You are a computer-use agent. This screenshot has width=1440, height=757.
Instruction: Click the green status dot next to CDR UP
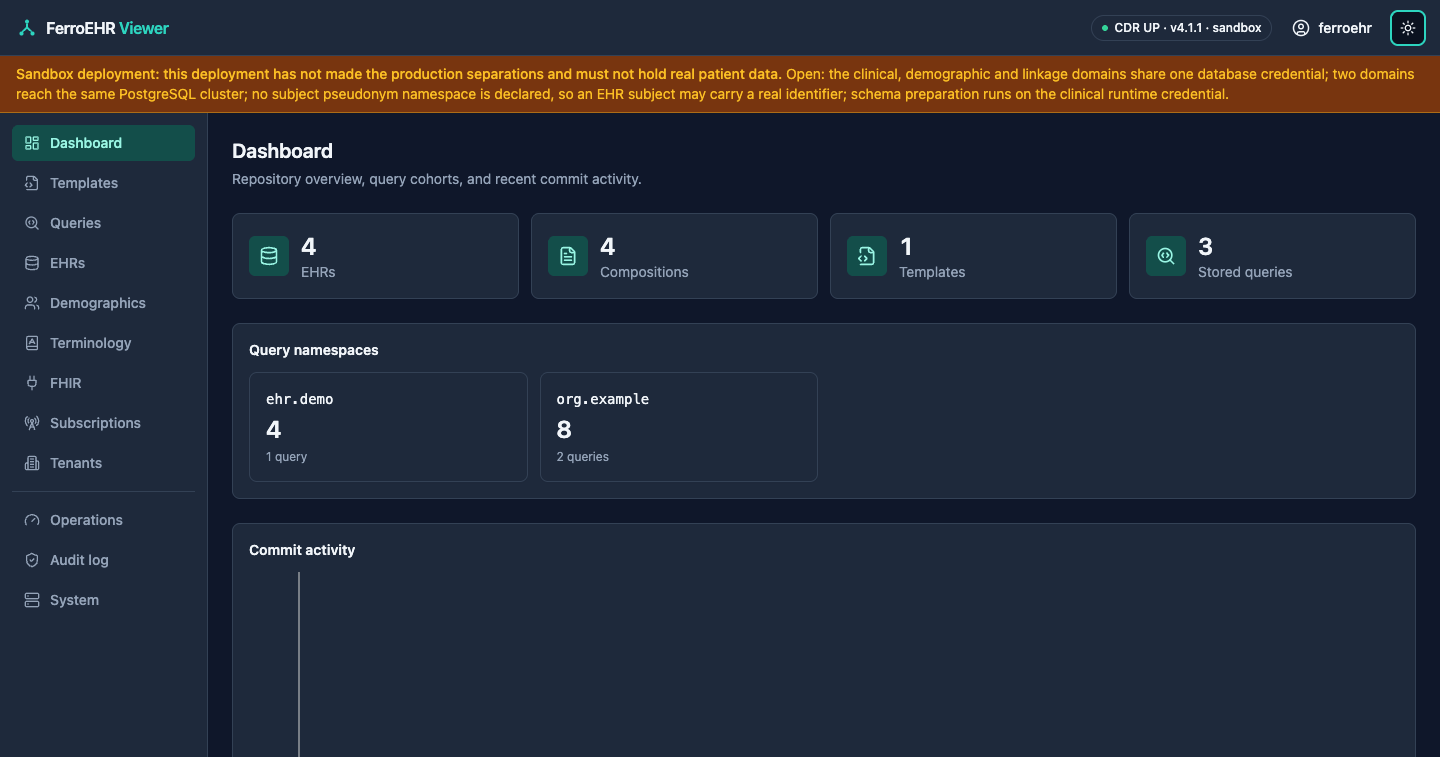click(x=1105, y=28)
